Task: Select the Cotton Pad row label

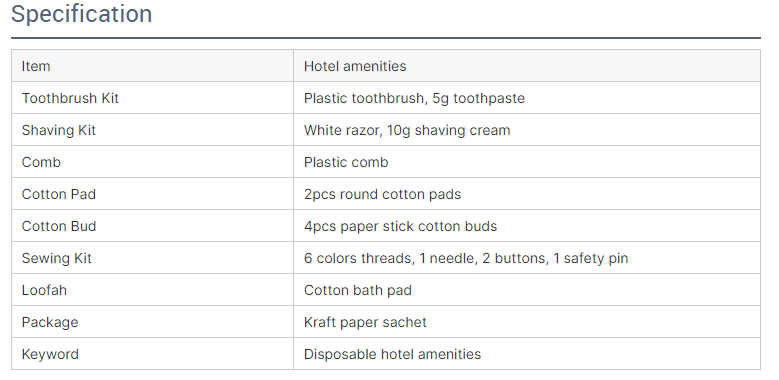Action: (x=153, y=194)
